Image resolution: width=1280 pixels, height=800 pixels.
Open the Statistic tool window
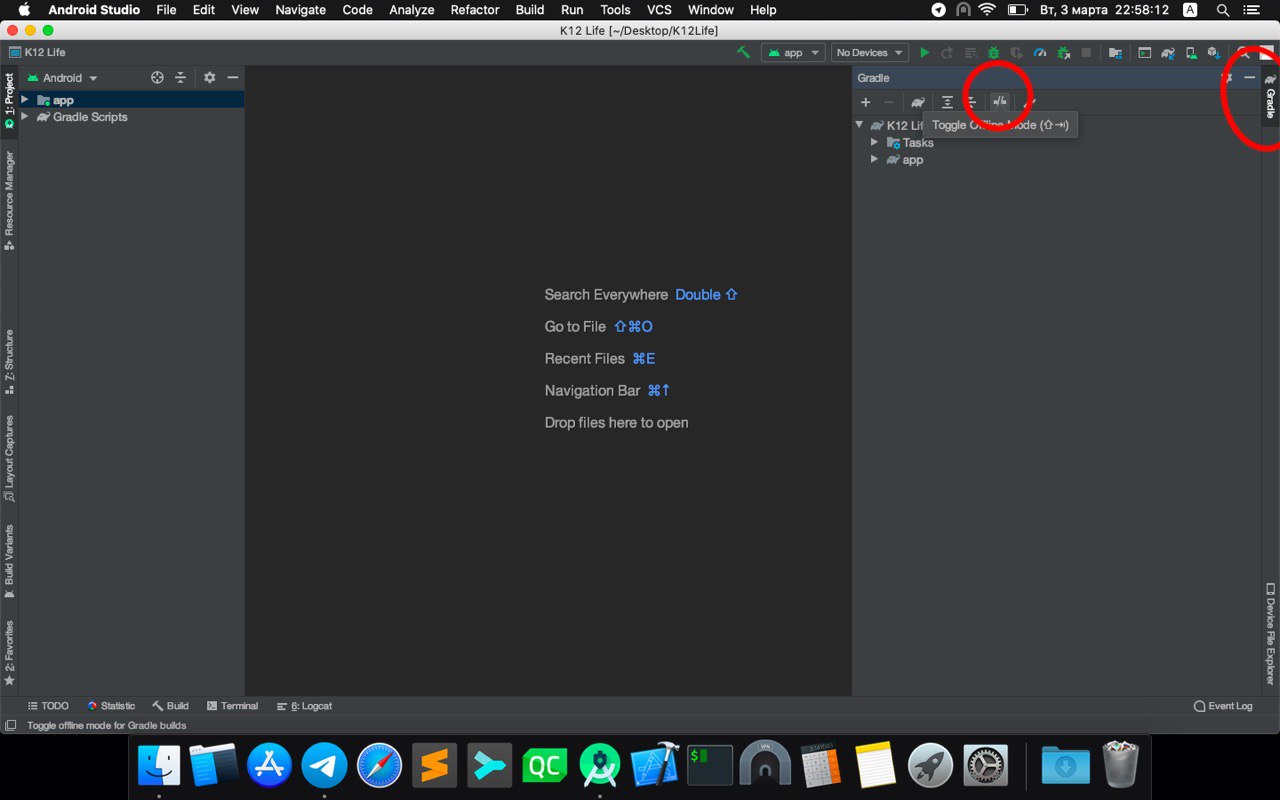click(x=111, y=706)
